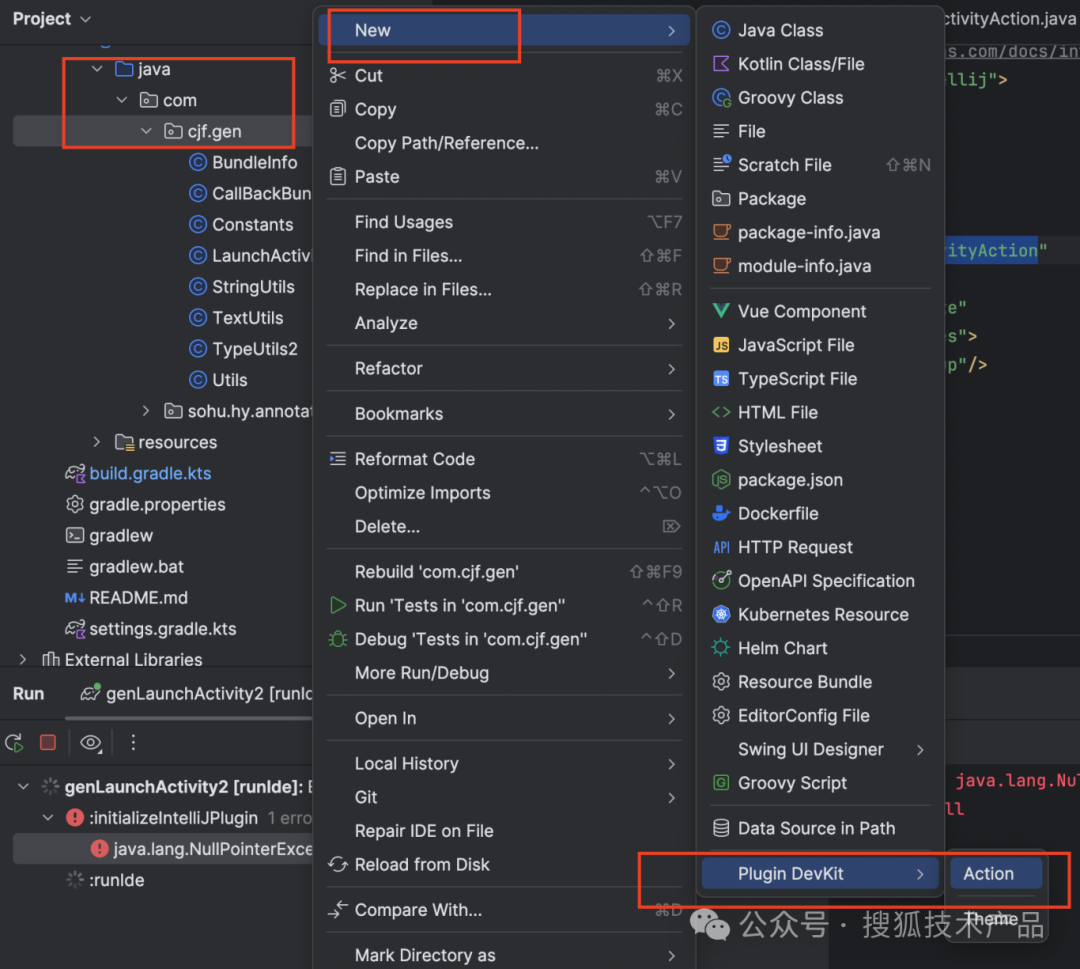Click the Helm Chart icon
Image resolution: width=1080 pixels, height=969 pixels.
[721, 648]
